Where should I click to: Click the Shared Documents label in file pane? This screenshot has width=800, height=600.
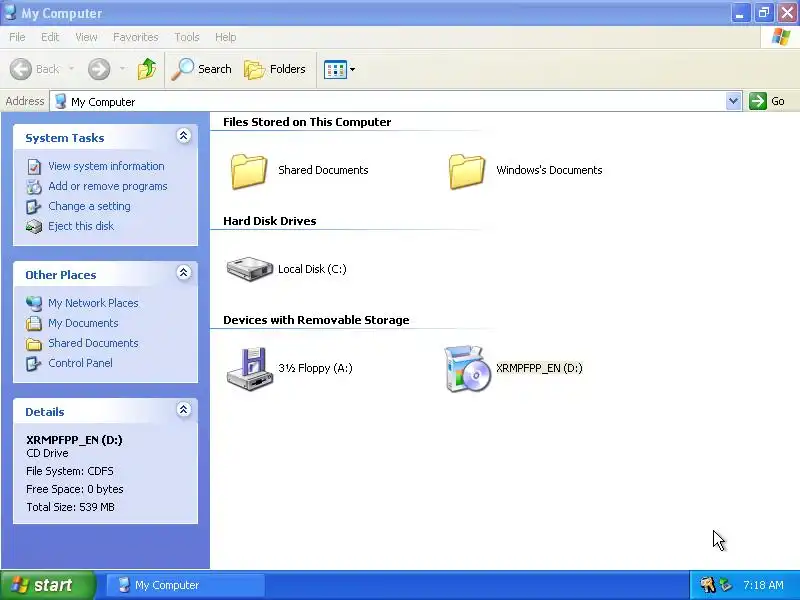click(323, 170)
